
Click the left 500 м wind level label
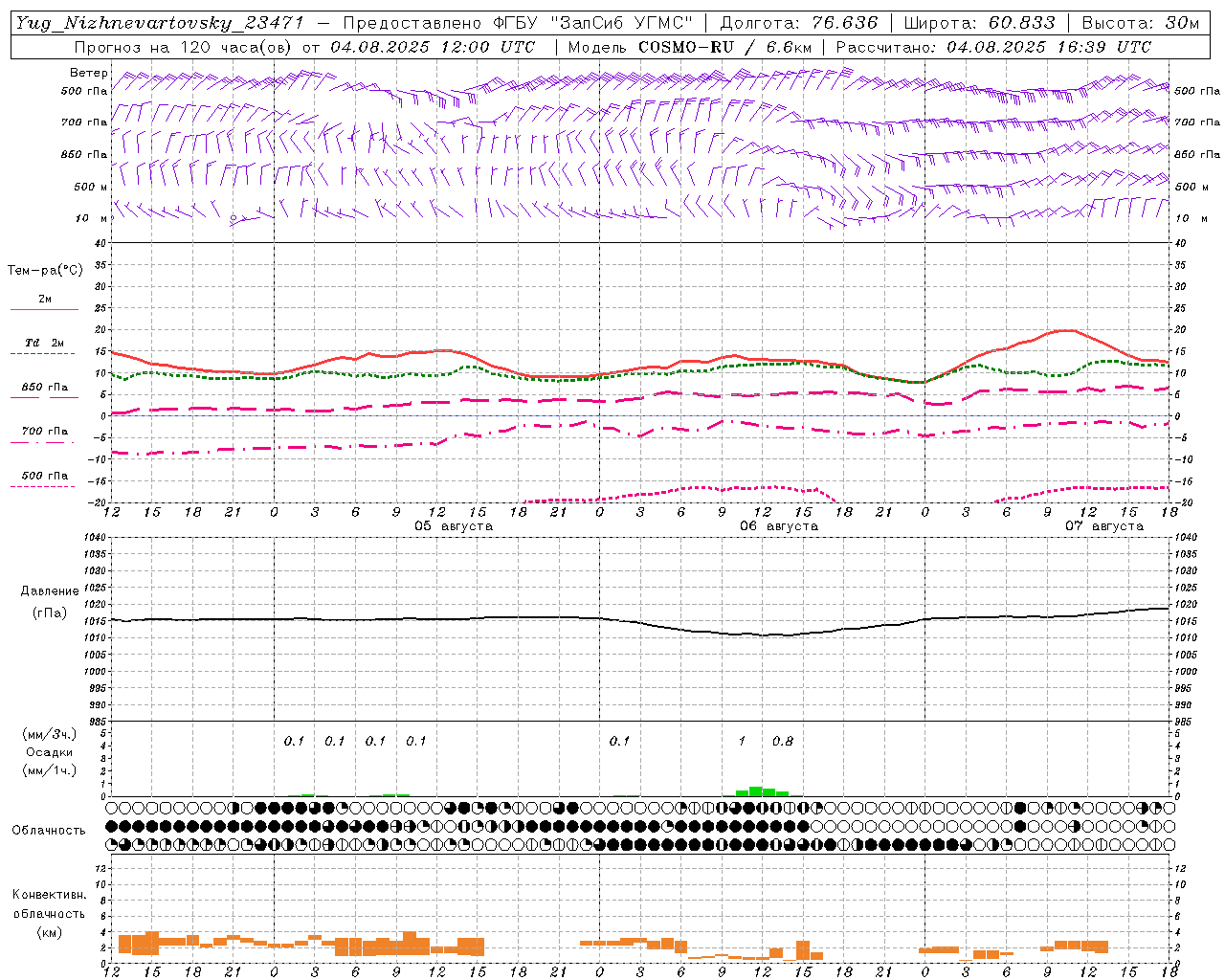point(91,187)
